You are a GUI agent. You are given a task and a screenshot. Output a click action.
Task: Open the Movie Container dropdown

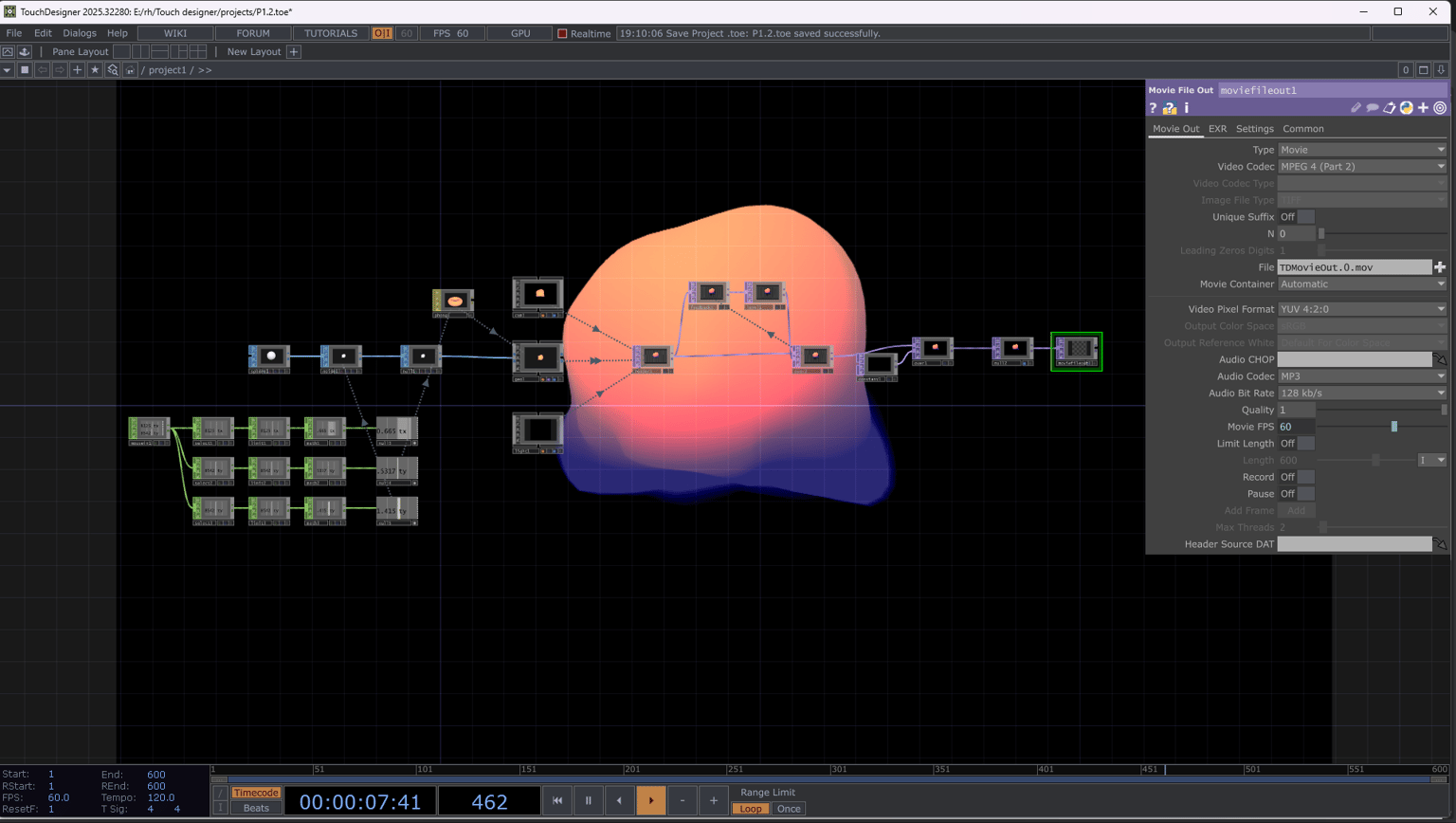click(x=1362, y=284)
